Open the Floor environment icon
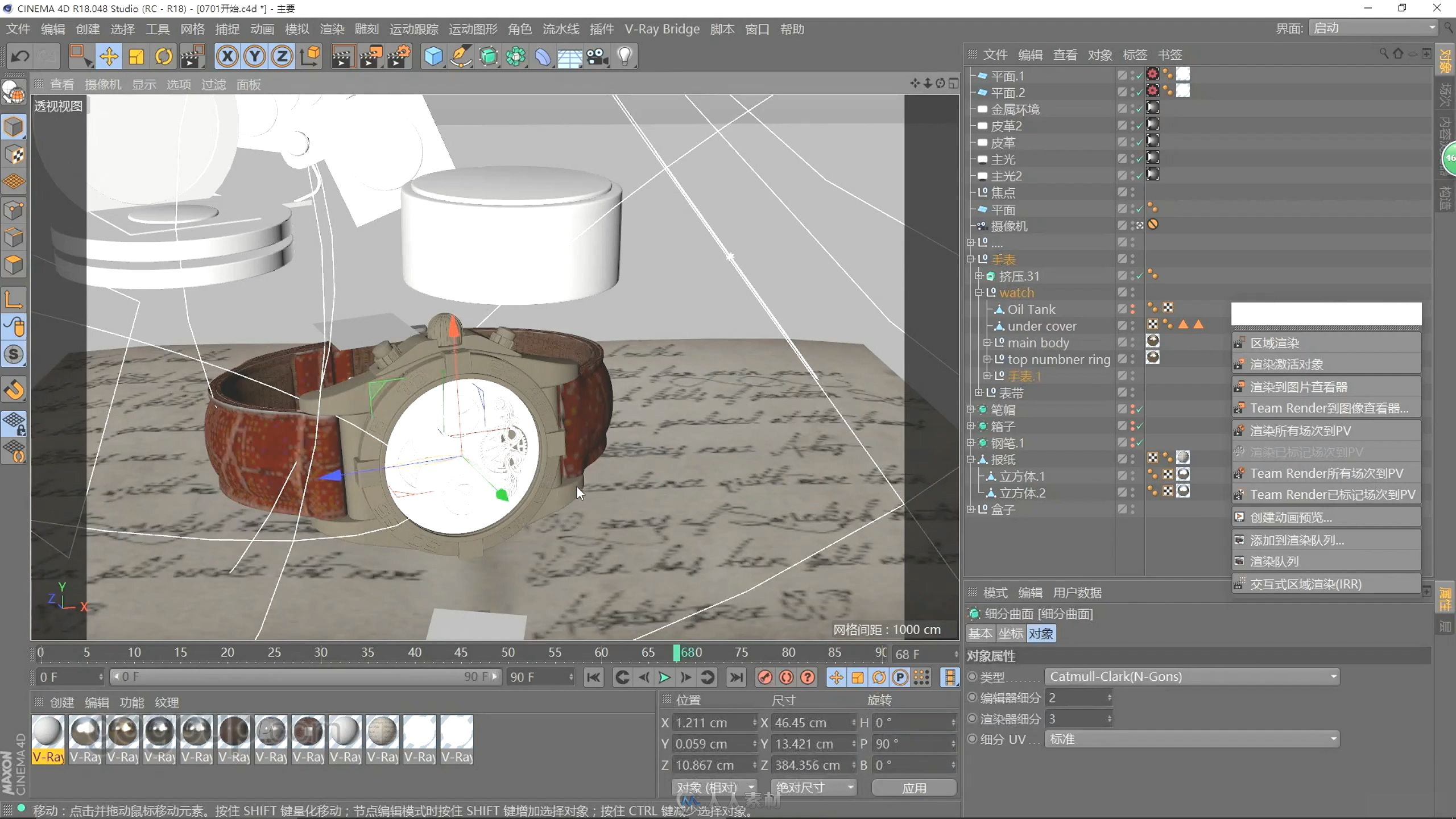The width and height of the screenshot is (1456, 819). (570, 56)
